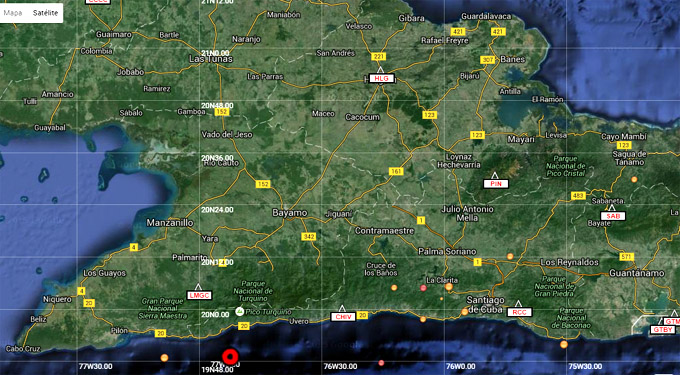Click the Niquero town label
Image resolution: width=680 pixels, height=375 pixels.
(x=57, y=300)
